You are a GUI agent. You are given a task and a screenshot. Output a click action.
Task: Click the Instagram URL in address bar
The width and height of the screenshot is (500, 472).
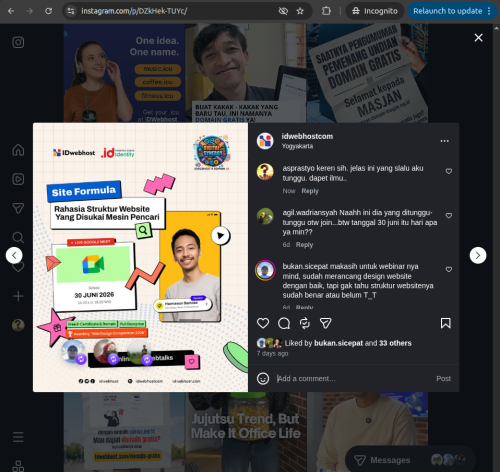pos(134,11)
